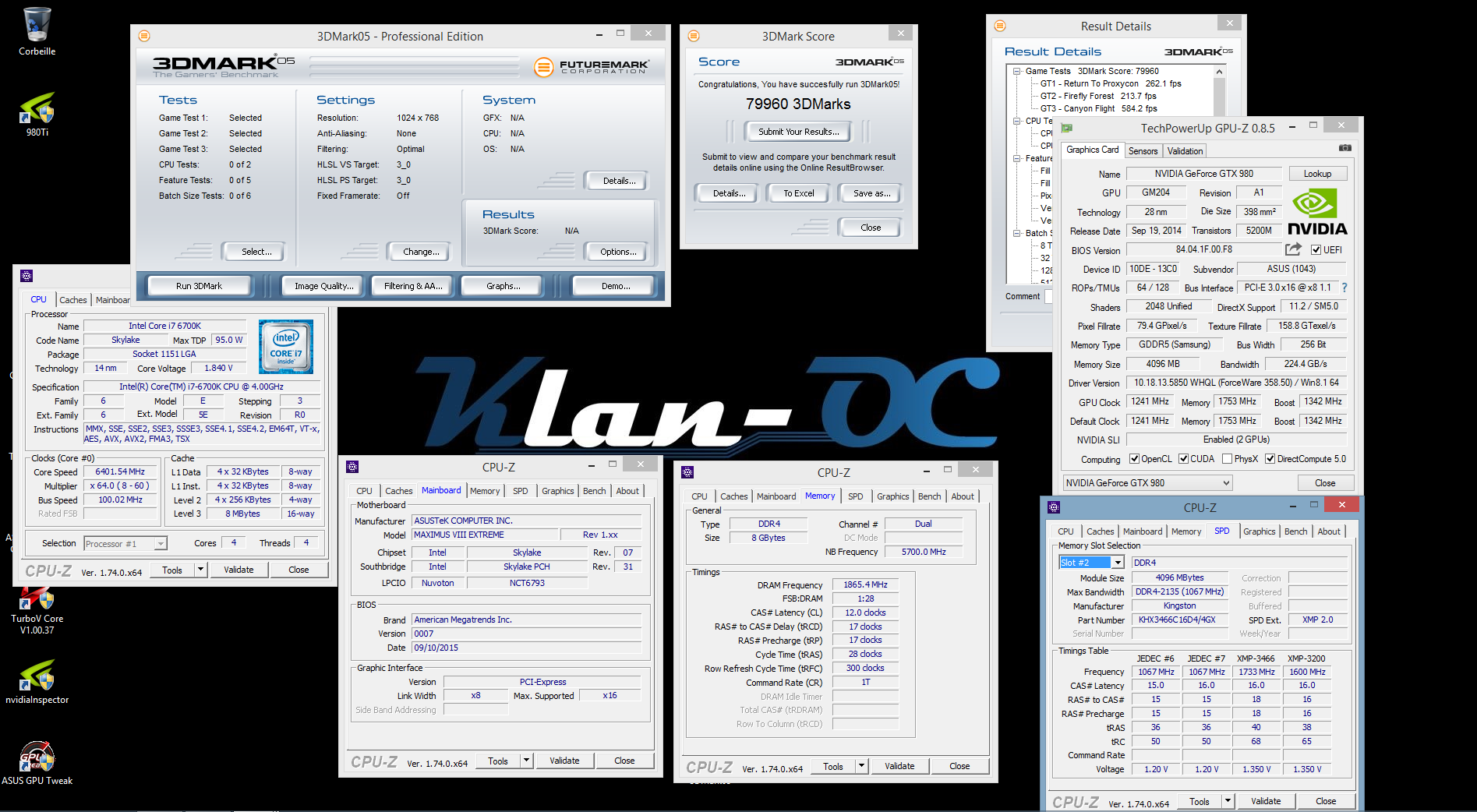The image size is (1477, 812).
Task: Click the Futuremark Corporation logo
Action: pos(591,67)
